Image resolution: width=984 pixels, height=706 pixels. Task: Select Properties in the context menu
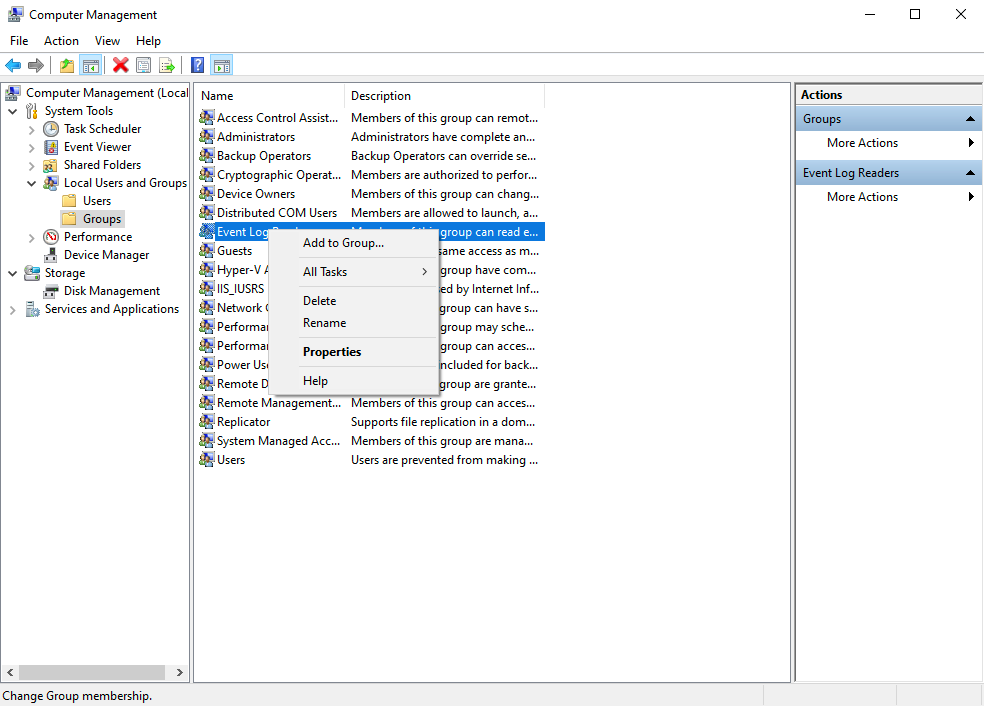click(332, 352)
